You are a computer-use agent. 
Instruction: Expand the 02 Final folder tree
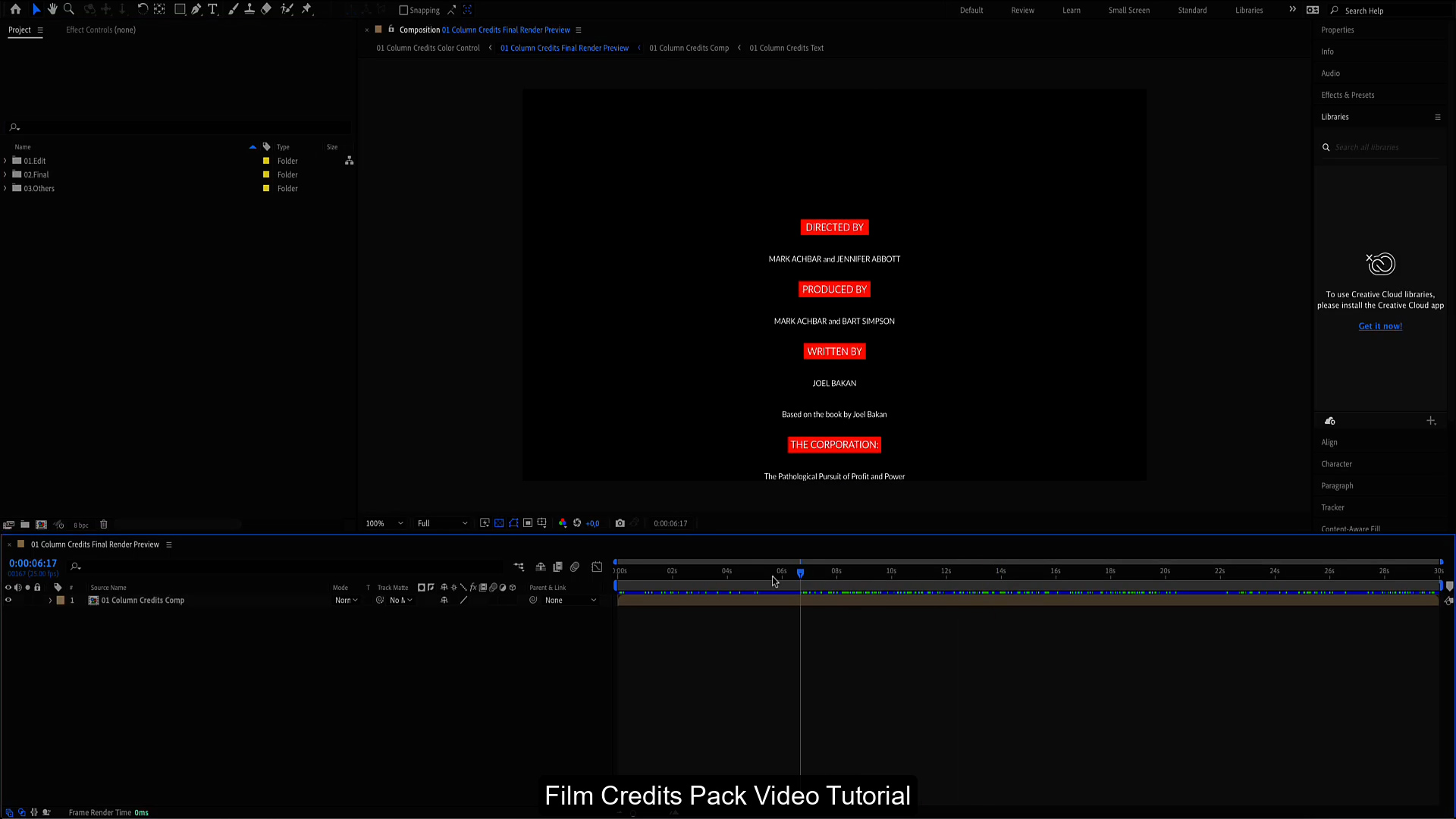coord(5,174)
